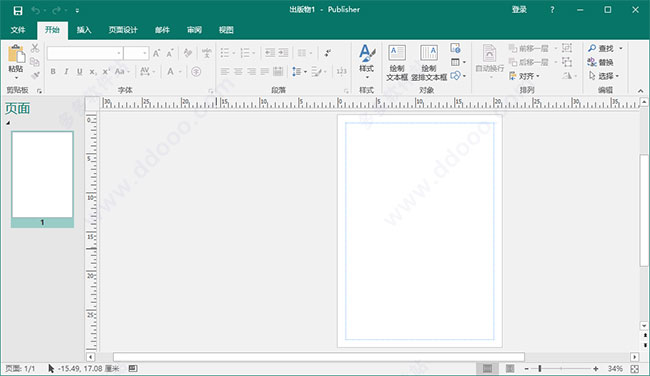Click the 替换 Replace button

pyautogui.click(x=601, y=62)
